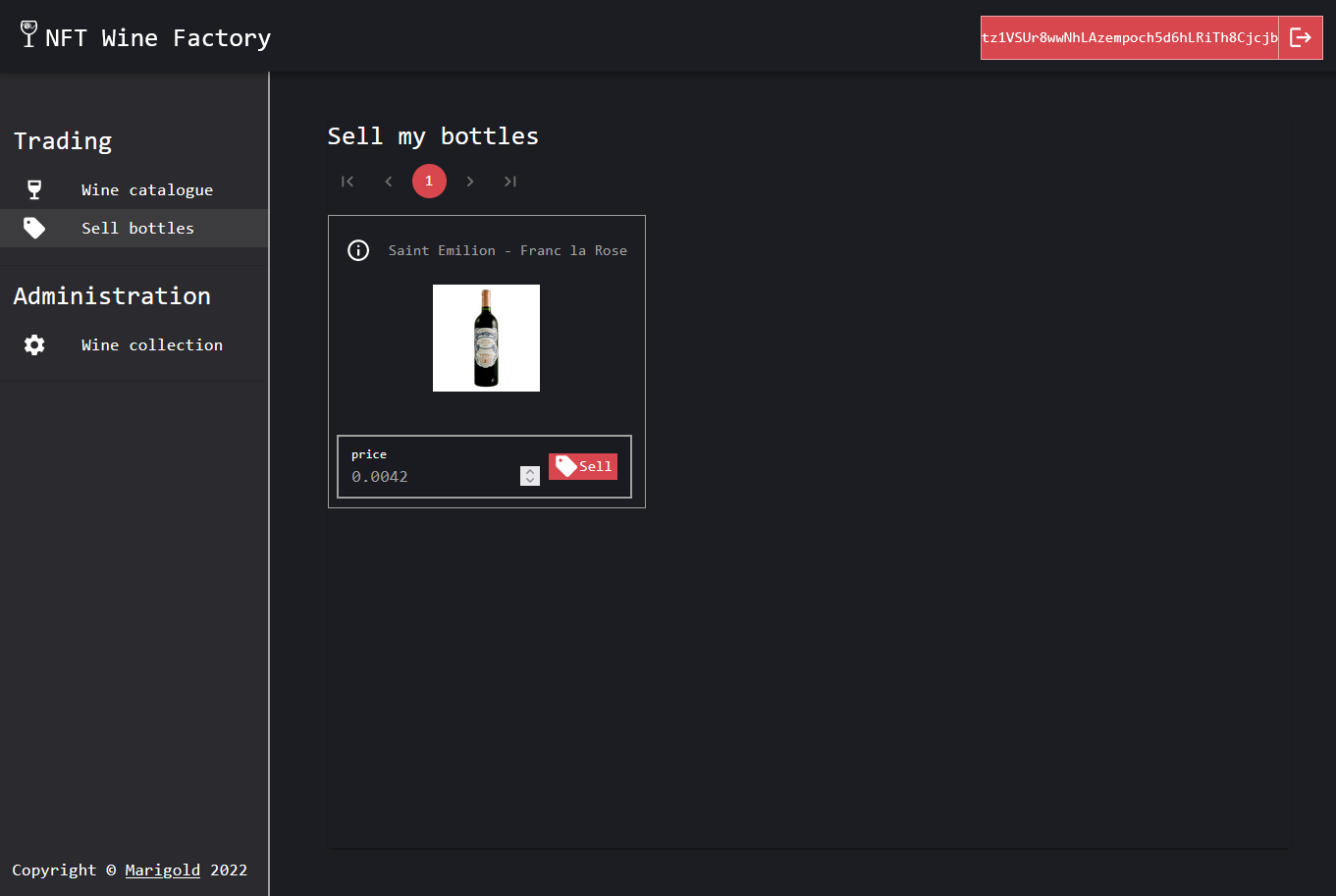Click the NFT Wine Factory wine glass logo
The height and width of the screenshot is (896, 1336).
(x=27, y=36)
